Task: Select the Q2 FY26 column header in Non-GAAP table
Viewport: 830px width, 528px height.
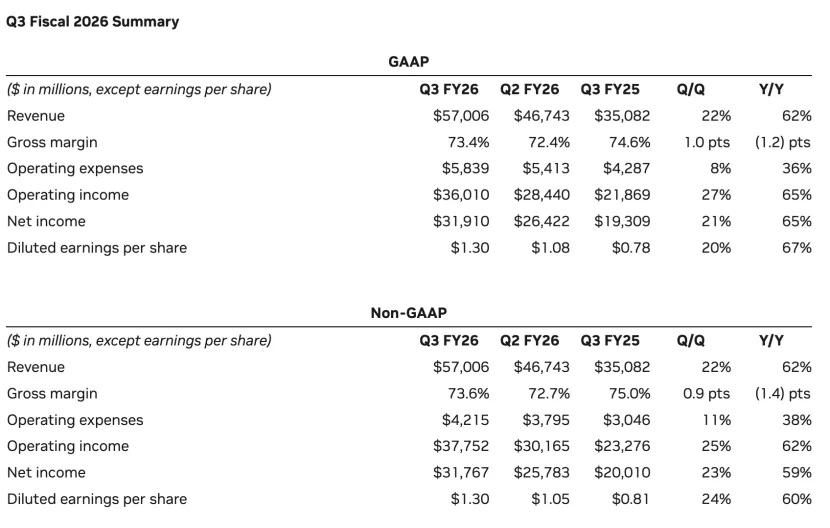Action: pyautogui.click(x=535, y=340)
